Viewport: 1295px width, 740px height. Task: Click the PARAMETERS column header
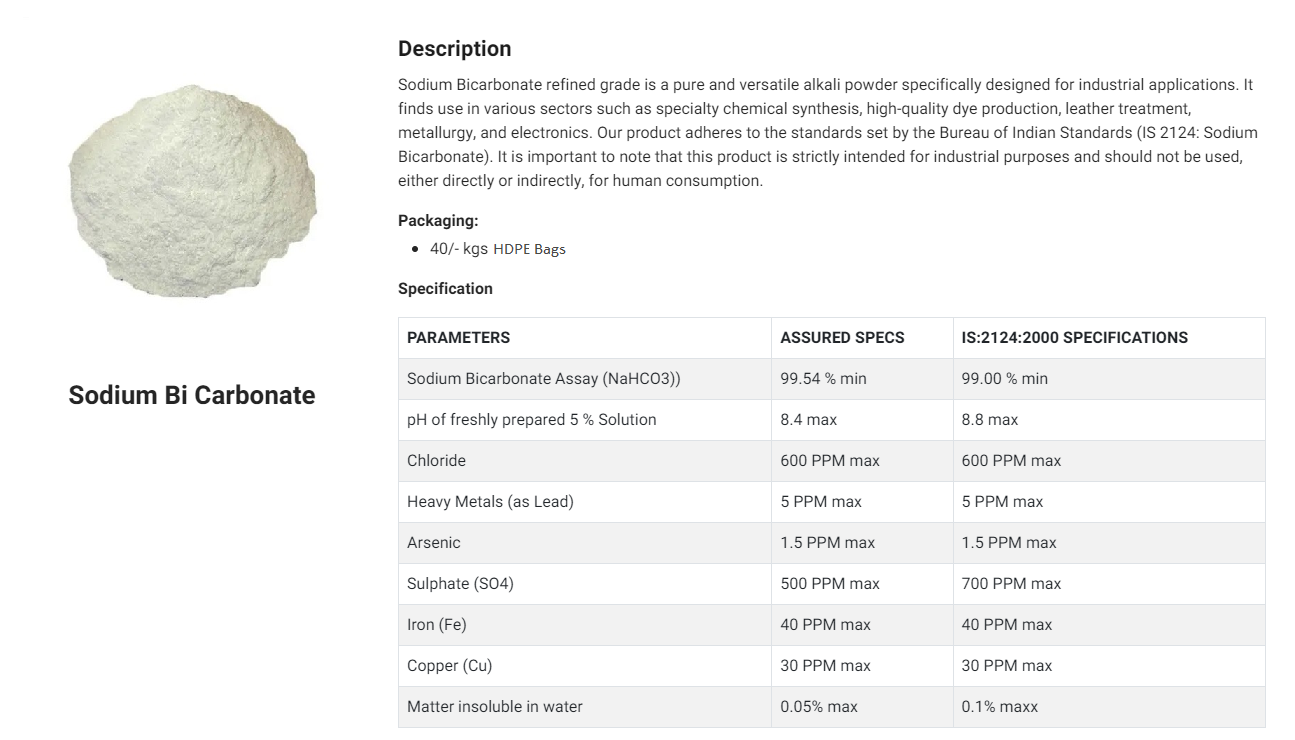click(585, 338)
